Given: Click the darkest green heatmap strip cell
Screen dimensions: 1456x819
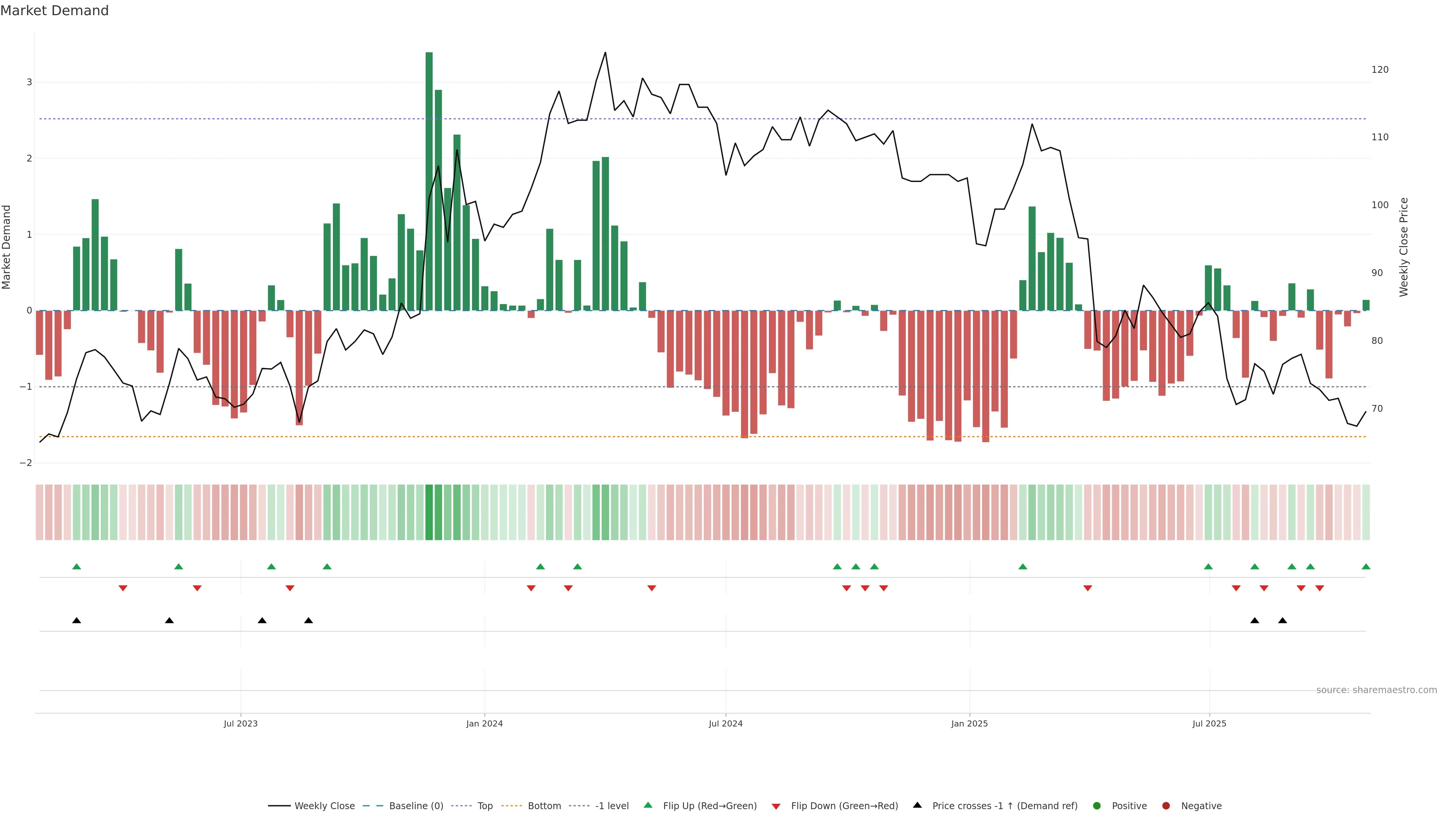Looking at the screenshot, I should (429, 512).
